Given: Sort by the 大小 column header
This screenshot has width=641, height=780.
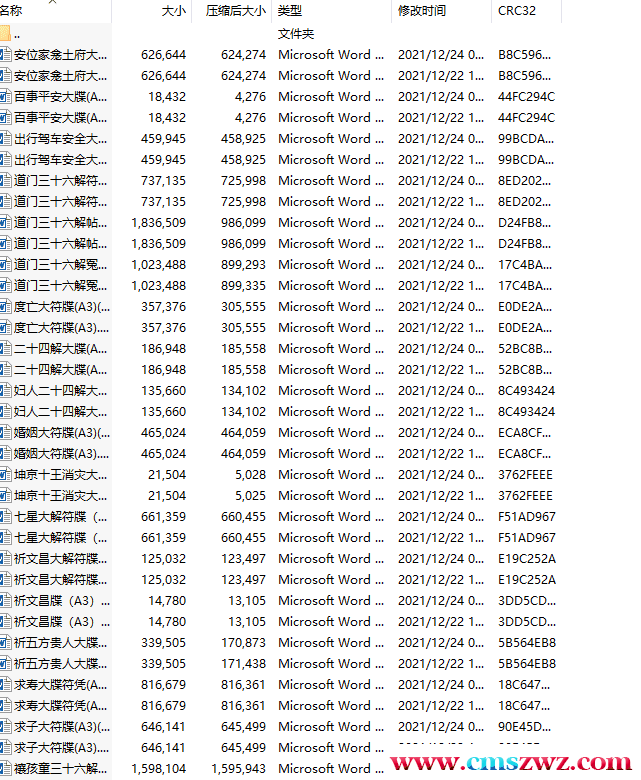Looking at the screenshot, I should coord(174,10).
